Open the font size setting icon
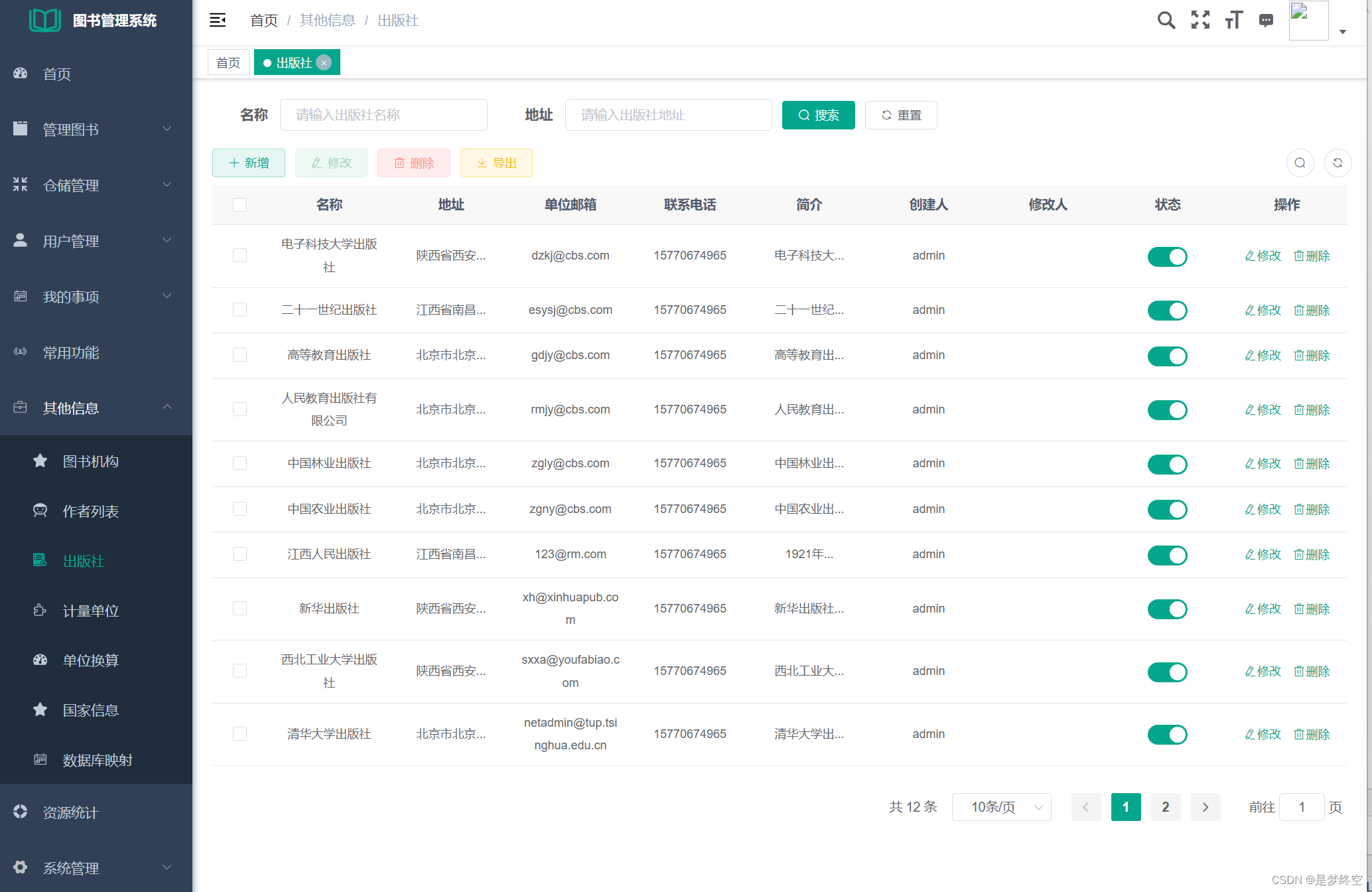Screen dimensions: 1372x892 point(1233,21)
